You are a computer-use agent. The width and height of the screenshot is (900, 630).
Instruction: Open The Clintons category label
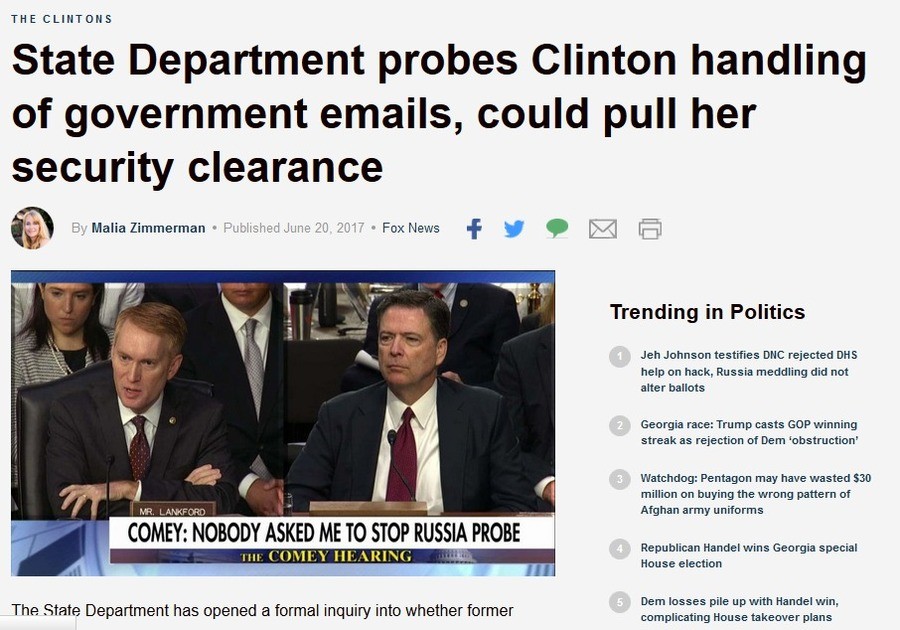61,19
